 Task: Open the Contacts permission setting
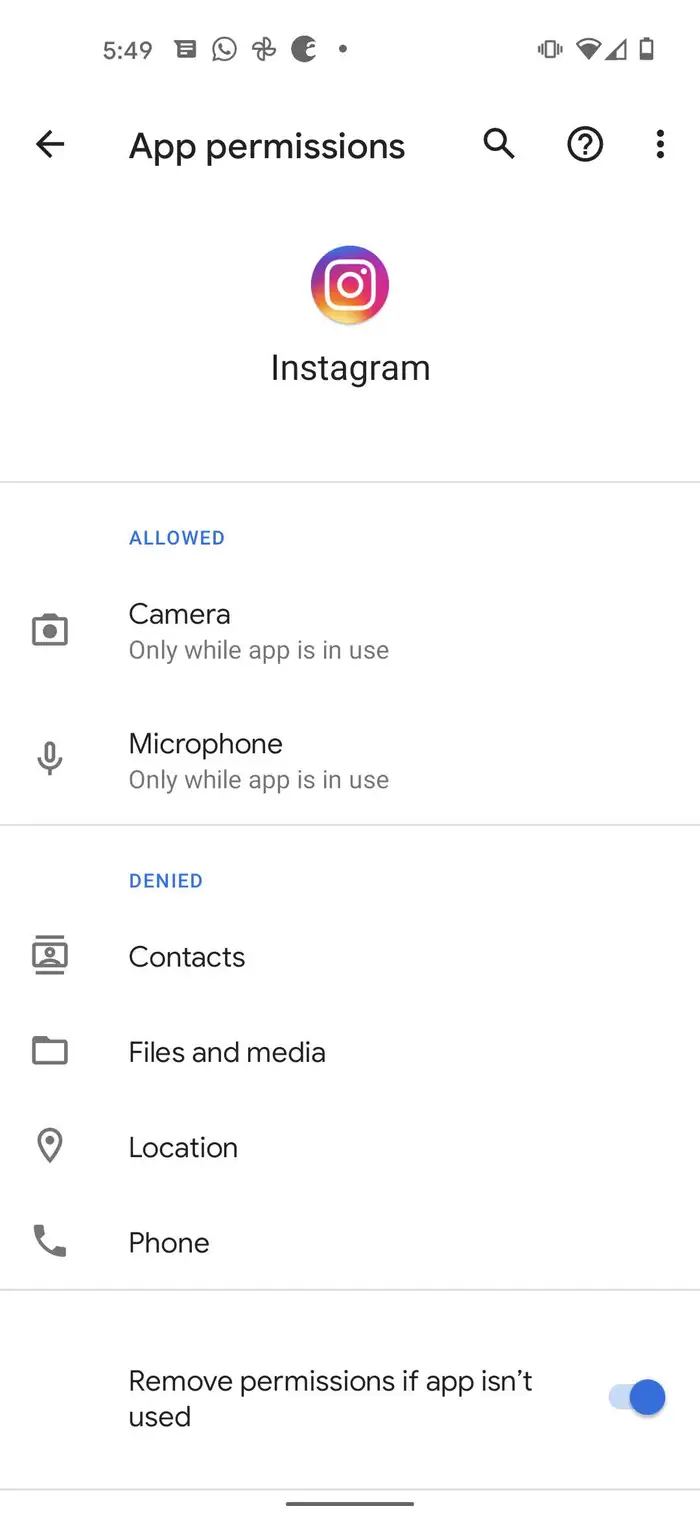tap(350, 957)
